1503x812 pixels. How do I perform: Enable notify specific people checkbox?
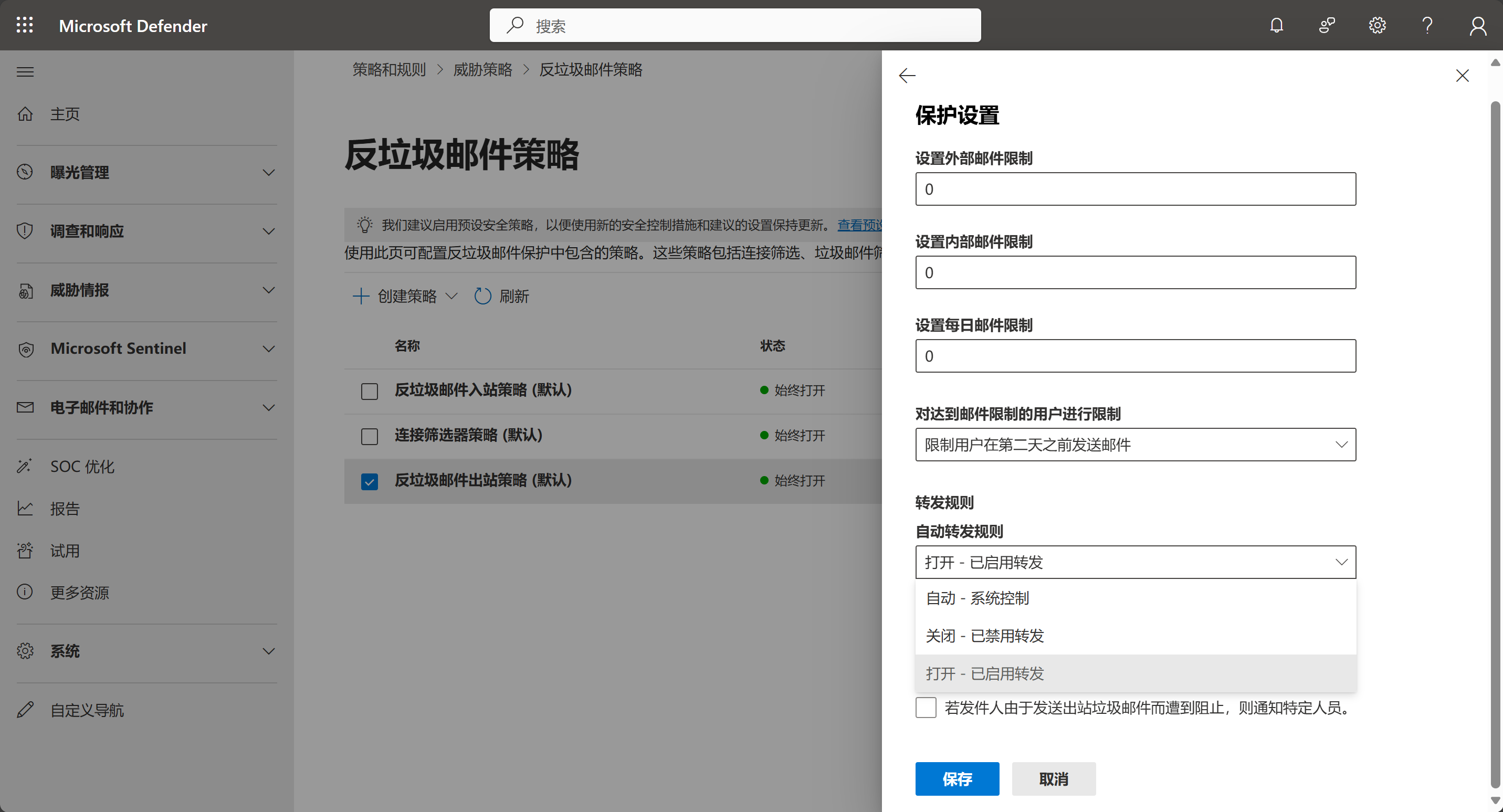[x=926, y=708]
